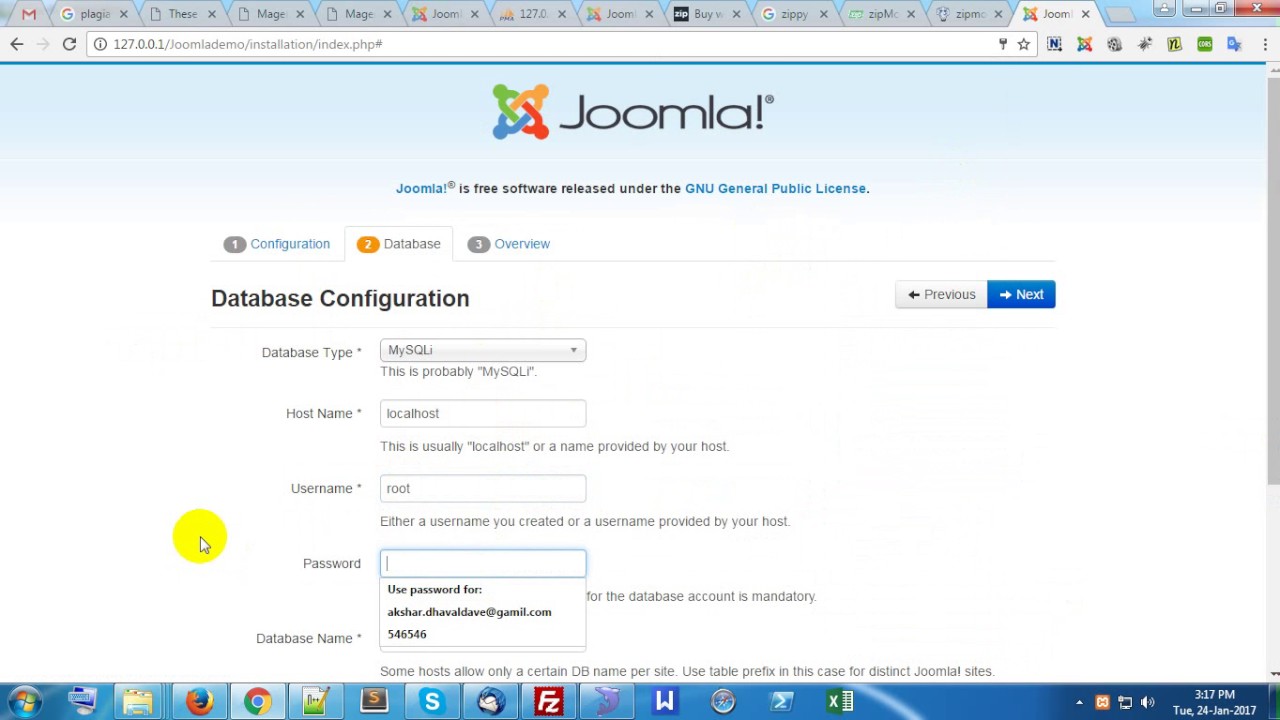The height and width of the screenshot is (720, 1280).
Task: Switch to 127.0 phpMyAdmin browser tab
Action: pyautogui.click(x=532, y=14)
